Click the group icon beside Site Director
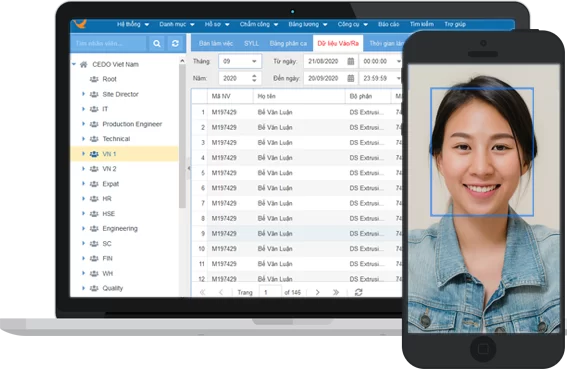This screenshot has width=567, height=369. click(x=94, y=94)
